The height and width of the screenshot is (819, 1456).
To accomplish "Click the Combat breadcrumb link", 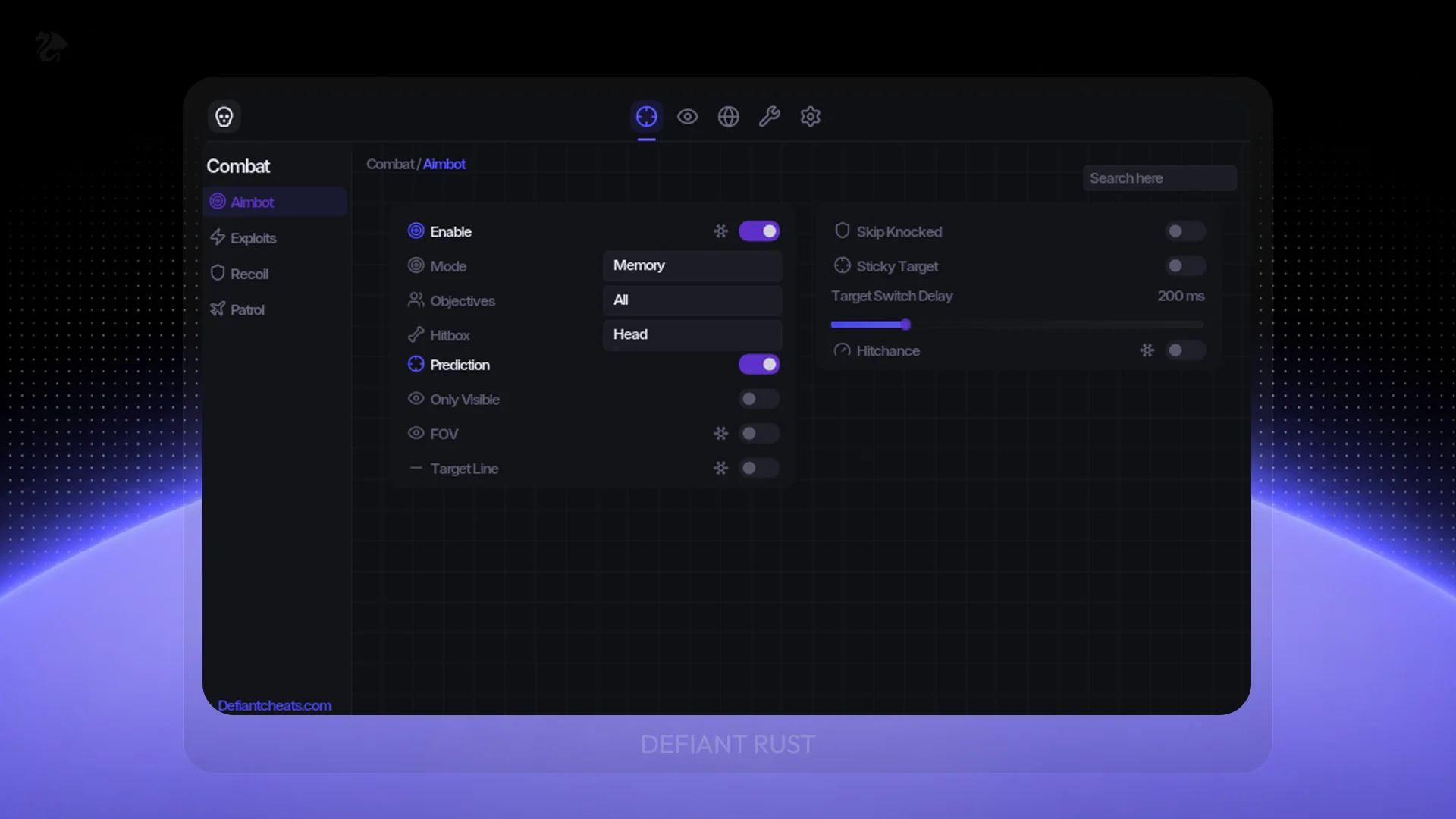I will pyautogui.click(x=391, y=164).
